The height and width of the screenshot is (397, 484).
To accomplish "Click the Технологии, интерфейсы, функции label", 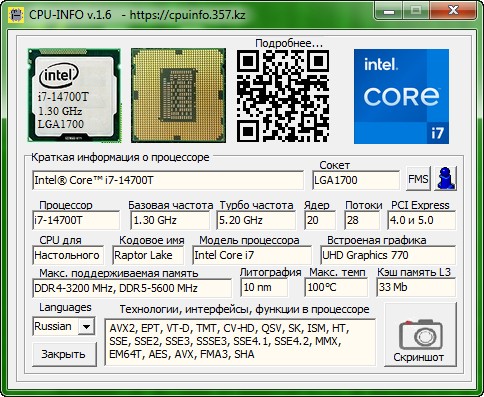I will [244, 310].
